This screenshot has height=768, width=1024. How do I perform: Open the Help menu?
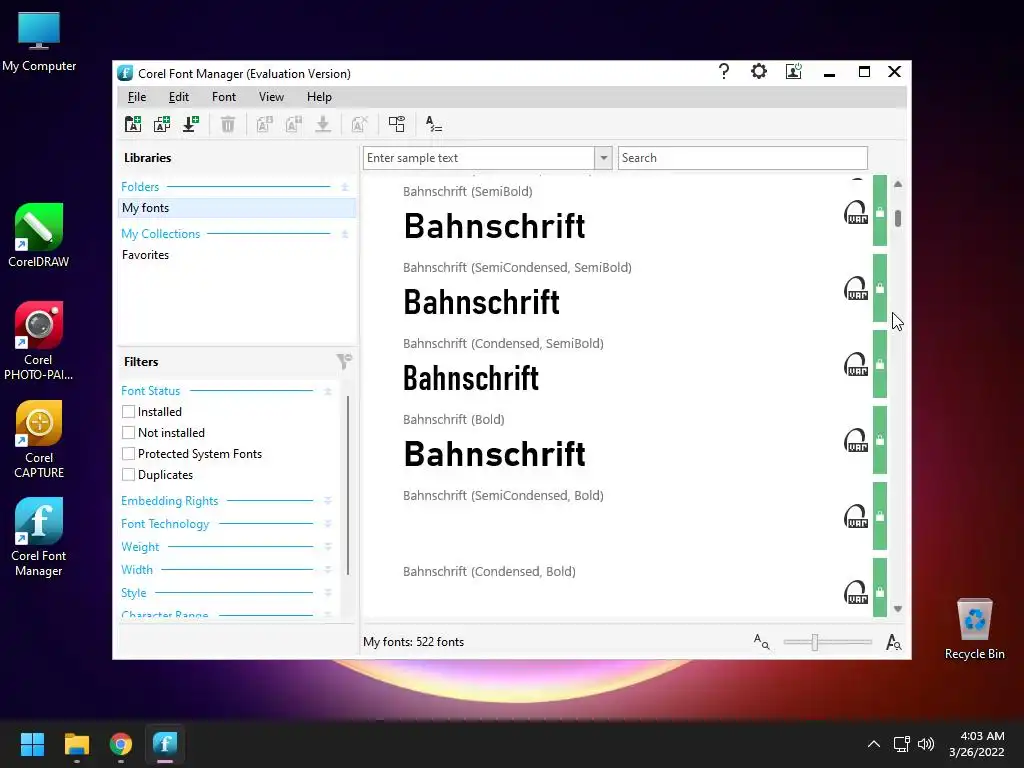(319, 97)
